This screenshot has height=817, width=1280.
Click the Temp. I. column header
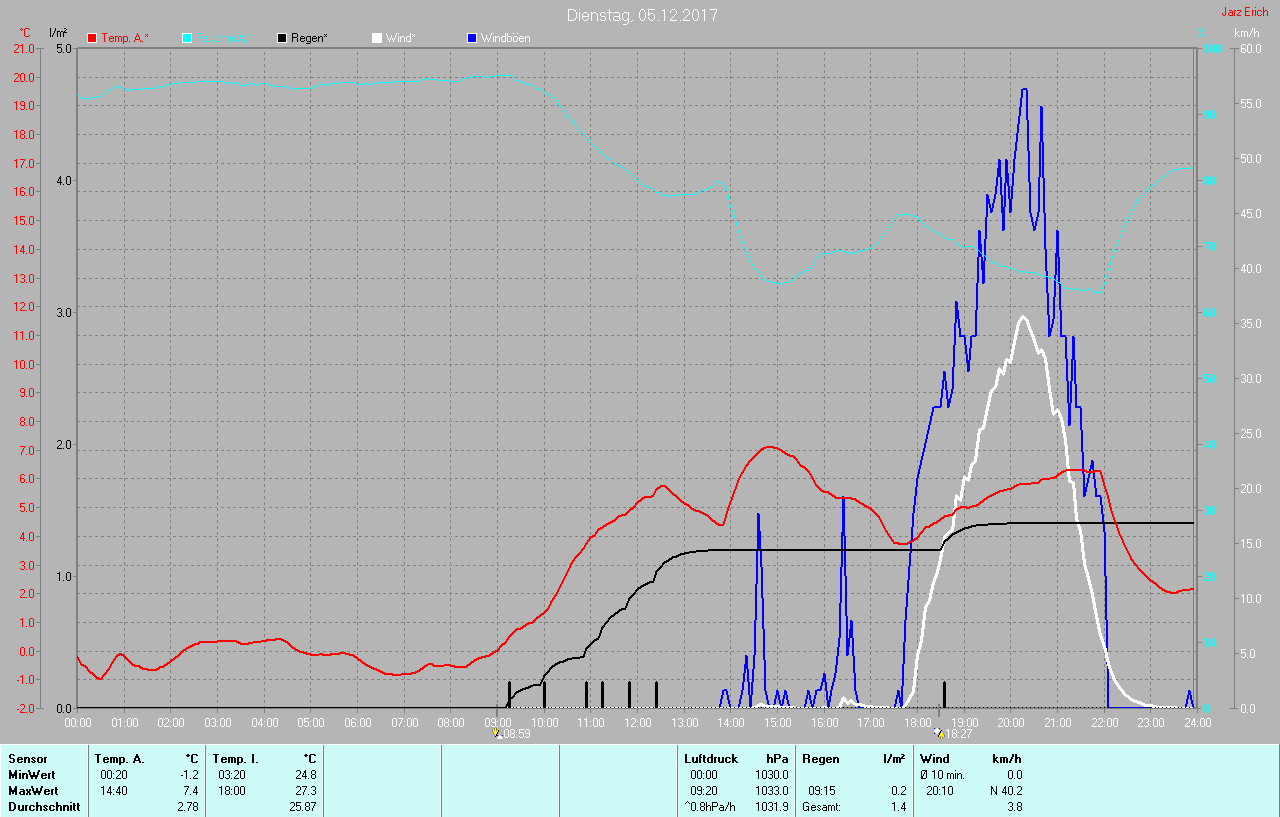coord(235,759)
